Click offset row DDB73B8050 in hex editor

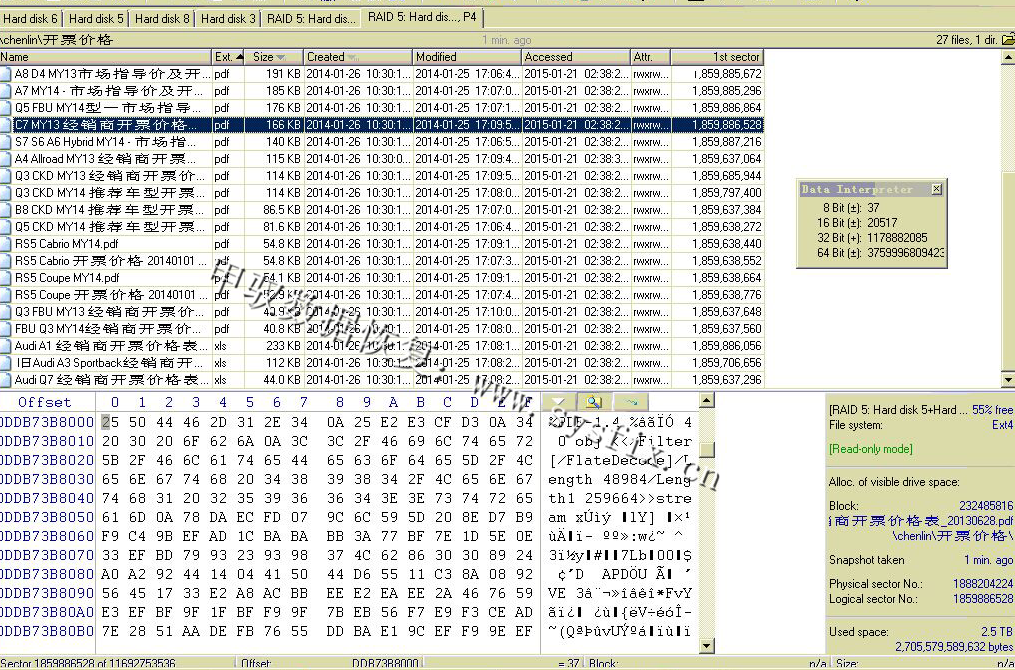(x=47, y=517)
